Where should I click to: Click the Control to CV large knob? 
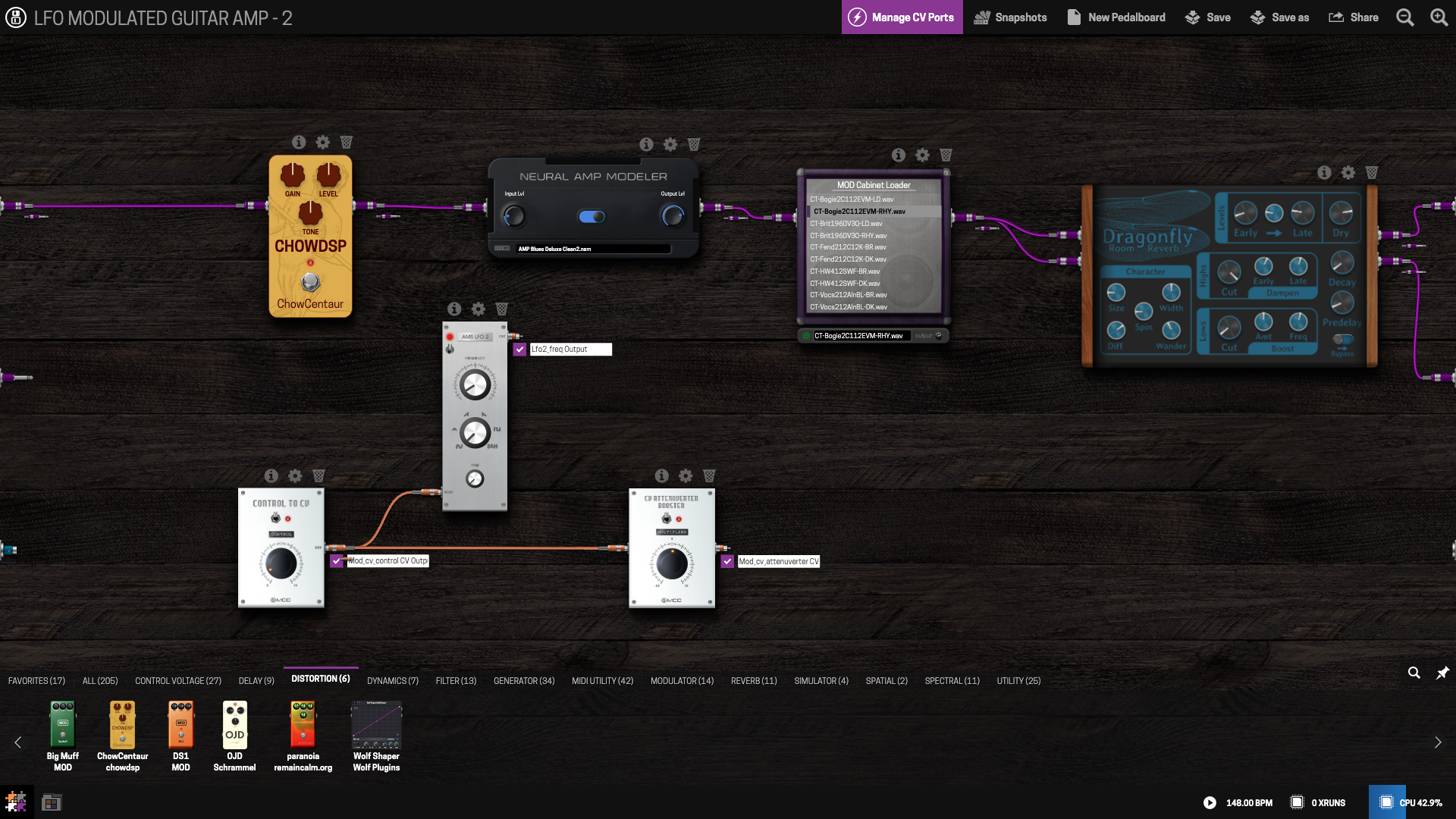(281, 563)
